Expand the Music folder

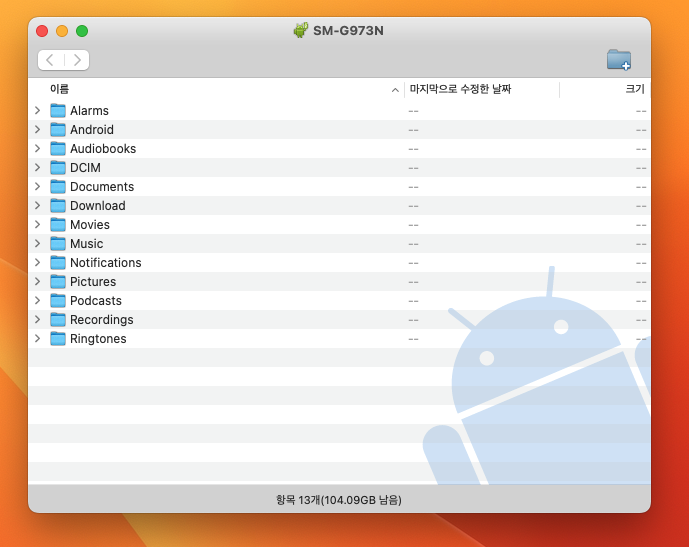[38, 243]
